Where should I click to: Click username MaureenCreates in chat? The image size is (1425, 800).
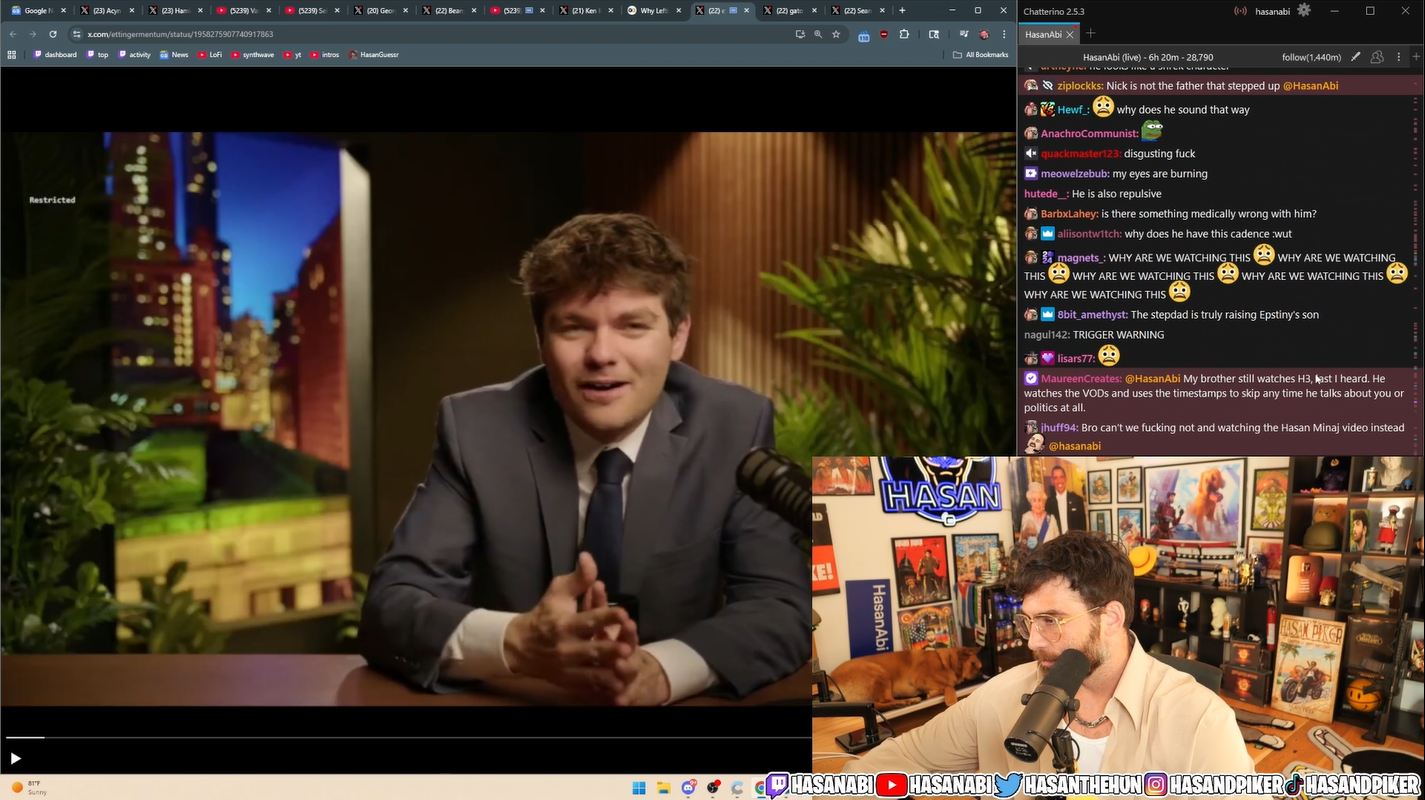(x=1080, y=379)
